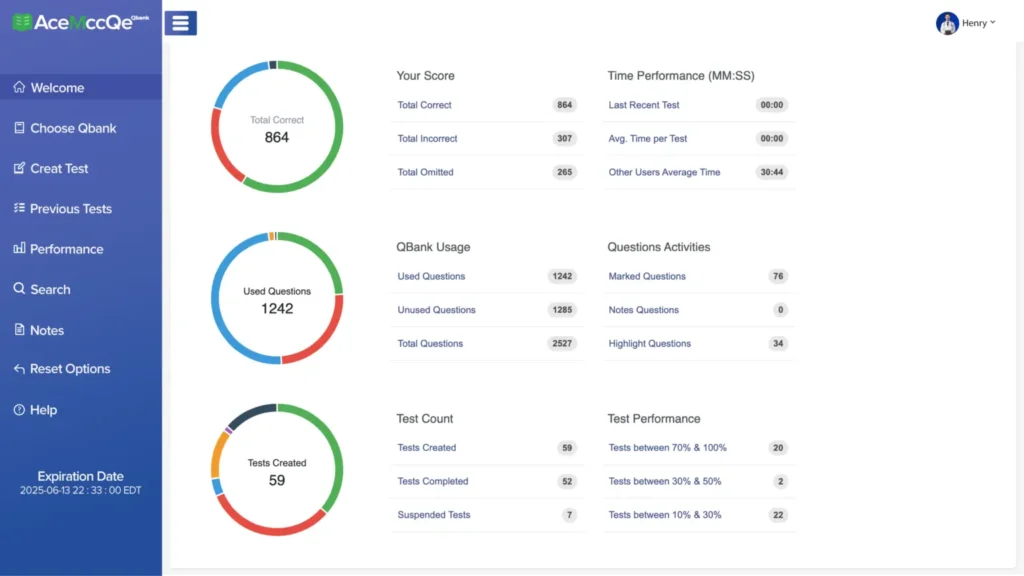Click the Welcome home icon in sidebar

pyautogui.click(x=19, y=88)
